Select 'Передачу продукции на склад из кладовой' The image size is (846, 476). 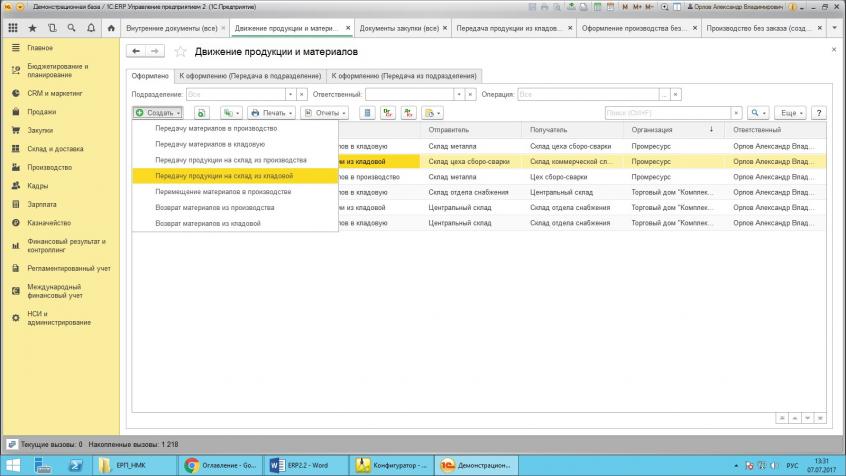tap(224, 176)
